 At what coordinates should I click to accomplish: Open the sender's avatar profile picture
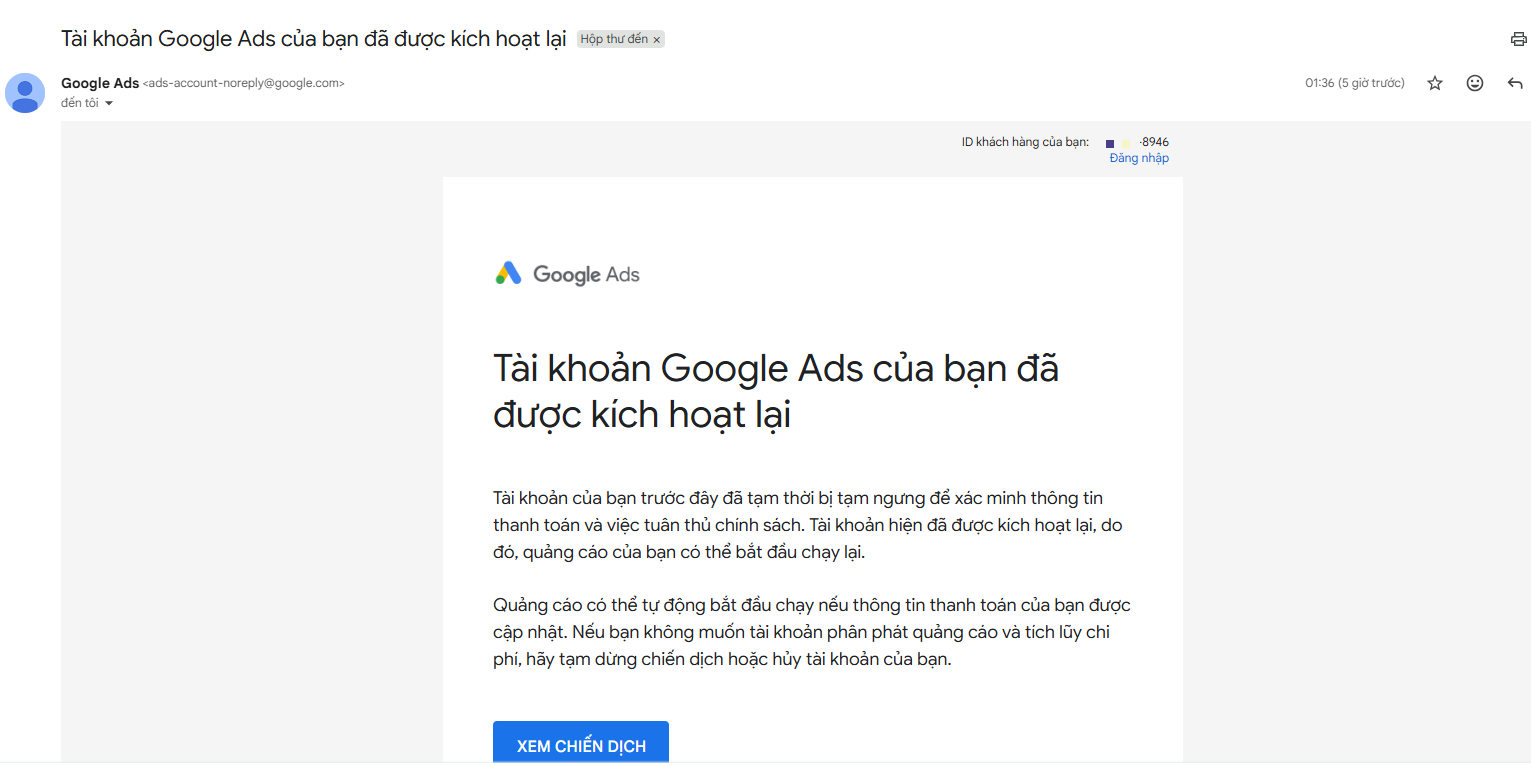pos(25,93)
